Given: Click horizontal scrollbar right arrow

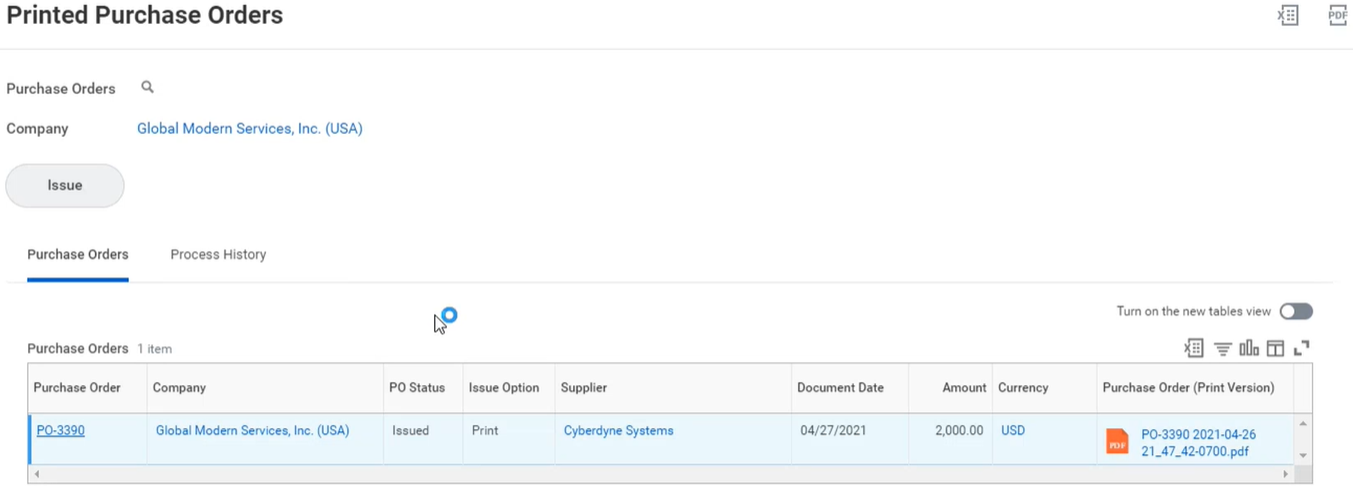Looking at the screenshot, I should click(1286, 474).
